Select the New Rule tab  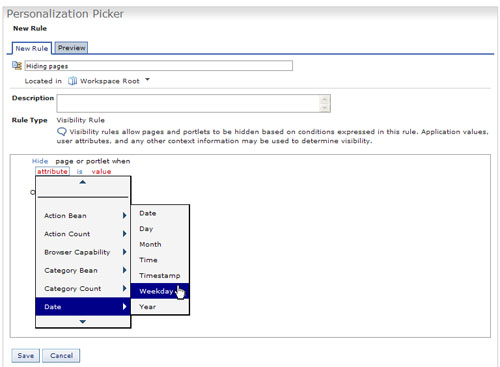click(x=32, y=48)
